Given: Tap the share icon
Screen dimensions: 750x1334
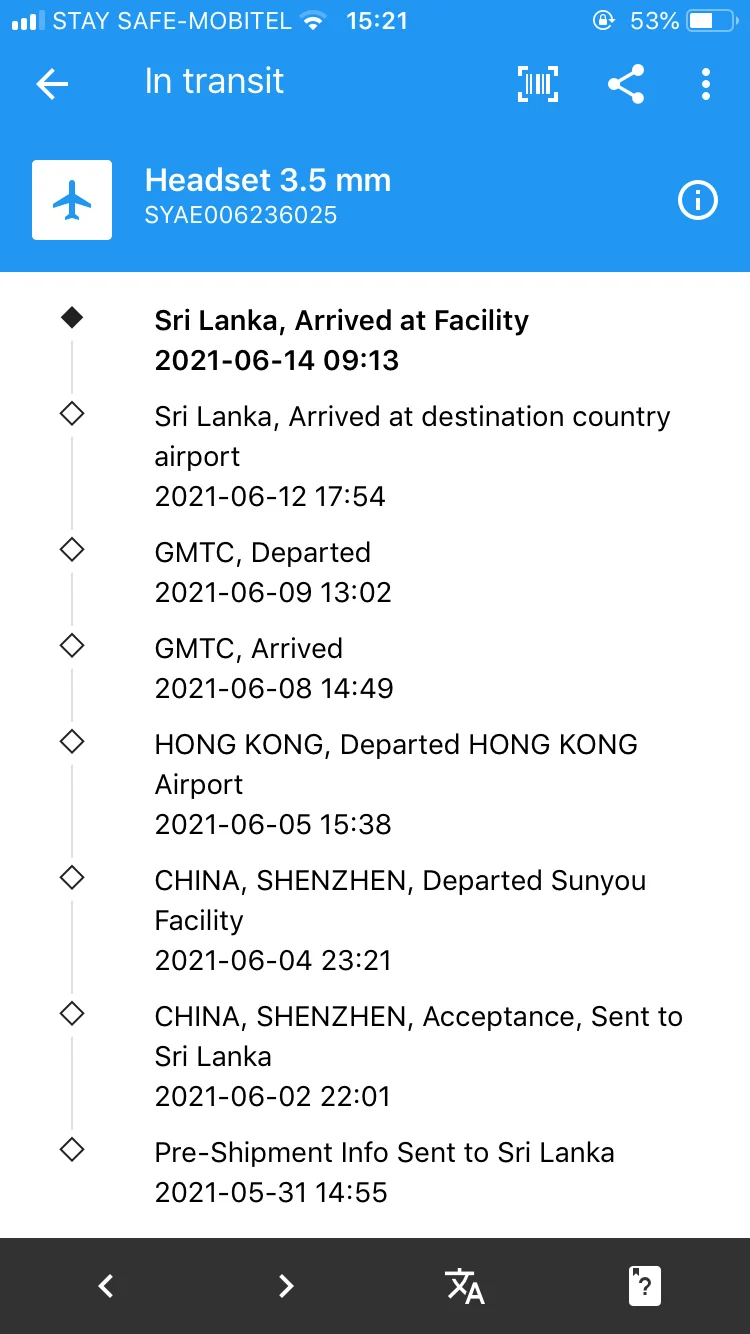Looking at the screenshot, I should (626, 84).
